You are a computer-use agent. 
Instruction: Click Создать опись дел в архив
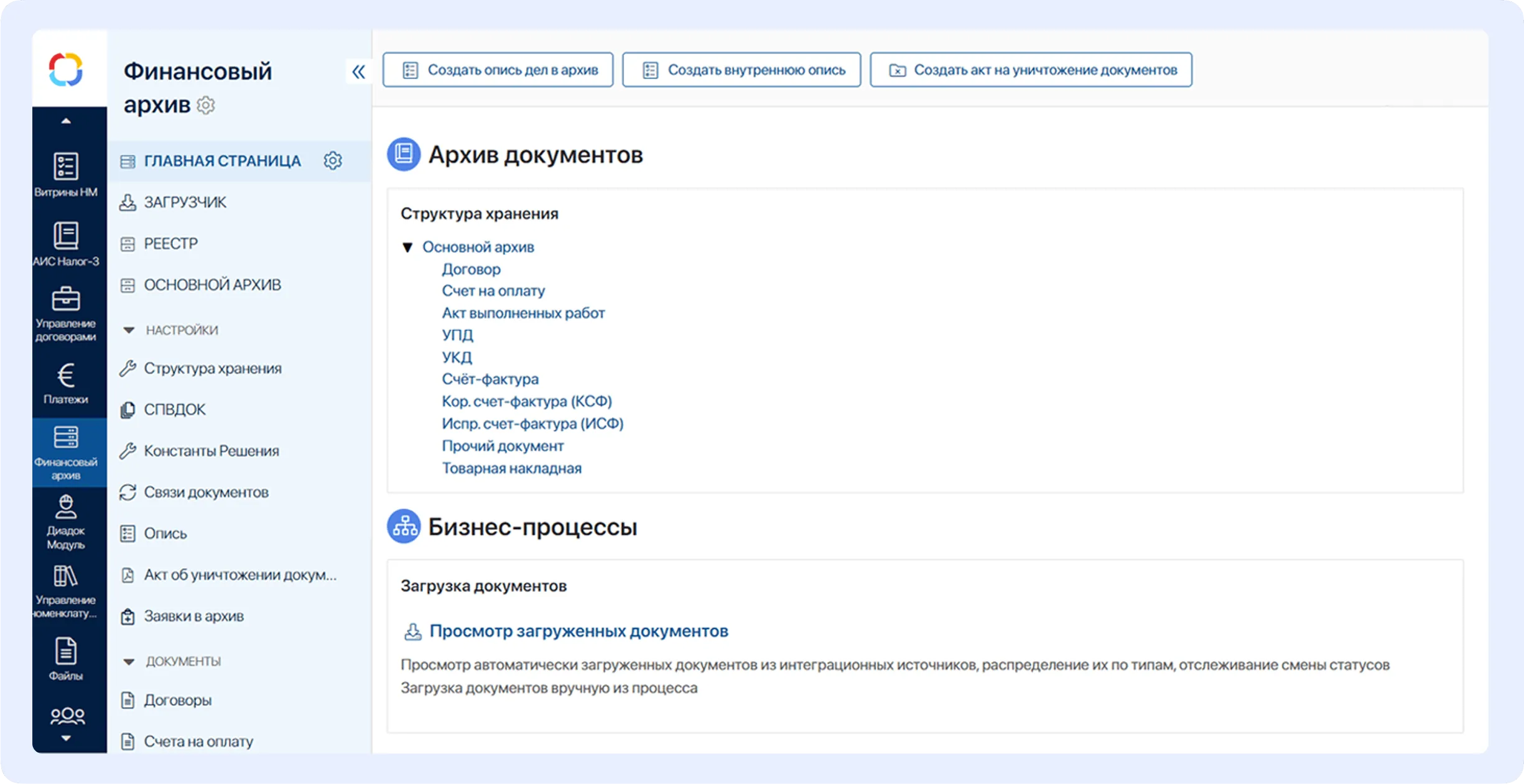tap(497, 69)
